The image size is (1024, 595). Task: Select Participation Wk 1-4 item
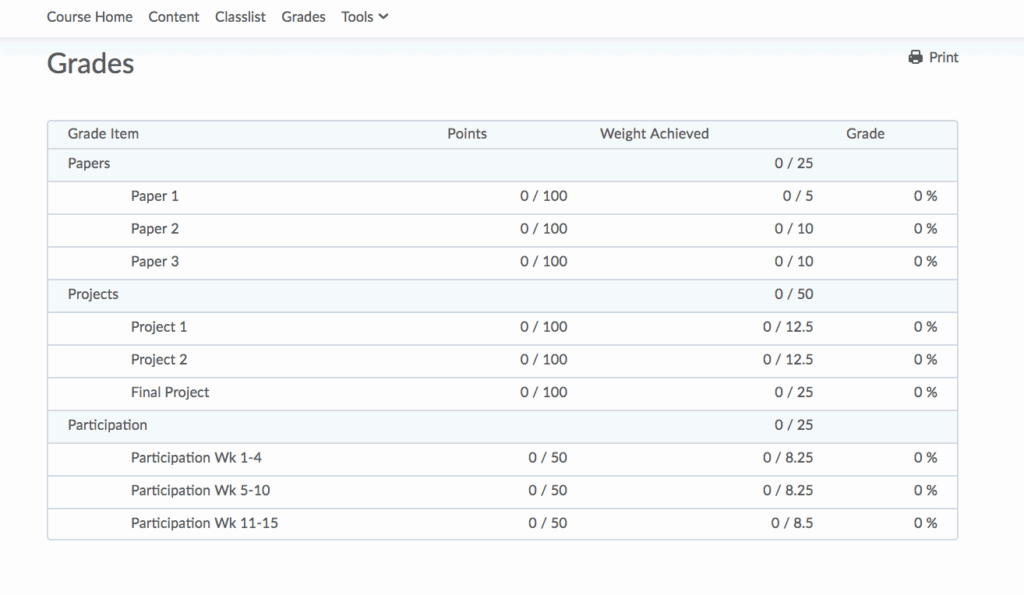[x=196, y=458]
